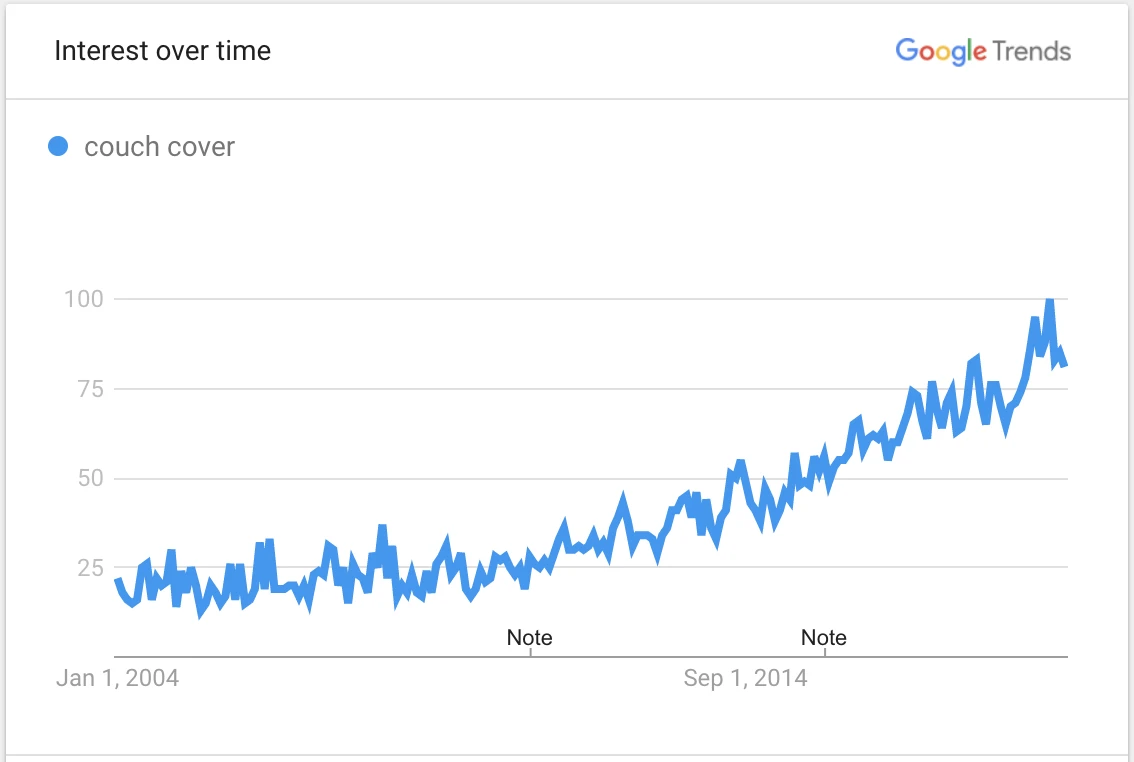The width and height of the screenshot is (1134, 762).
Task: Click the word Trends in the logo
Action: (x=1032, y=51)
